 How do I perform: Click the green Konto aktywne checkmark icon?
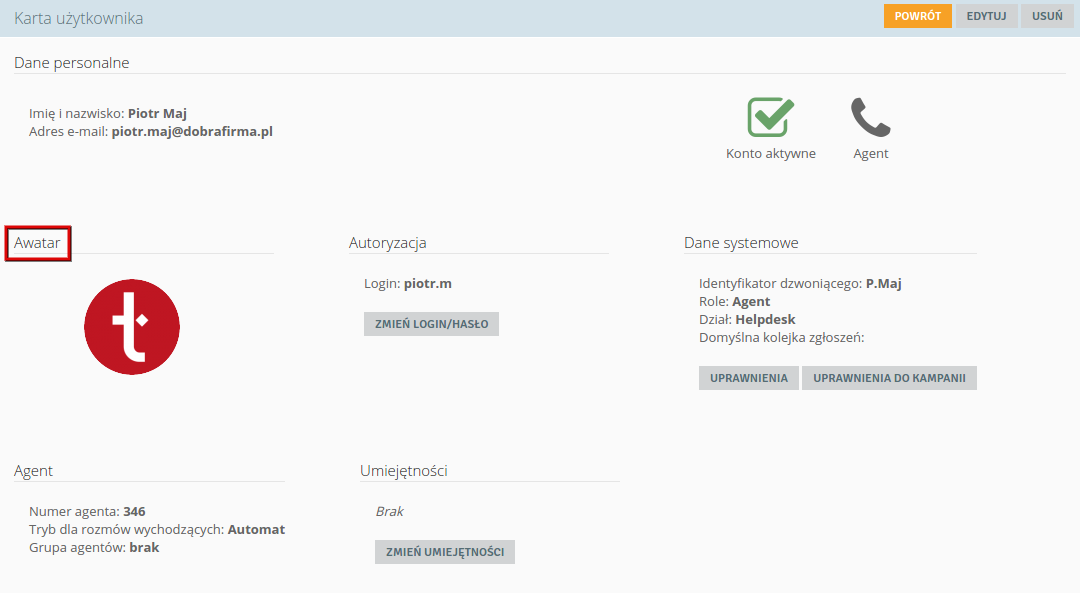click(770, 117)
